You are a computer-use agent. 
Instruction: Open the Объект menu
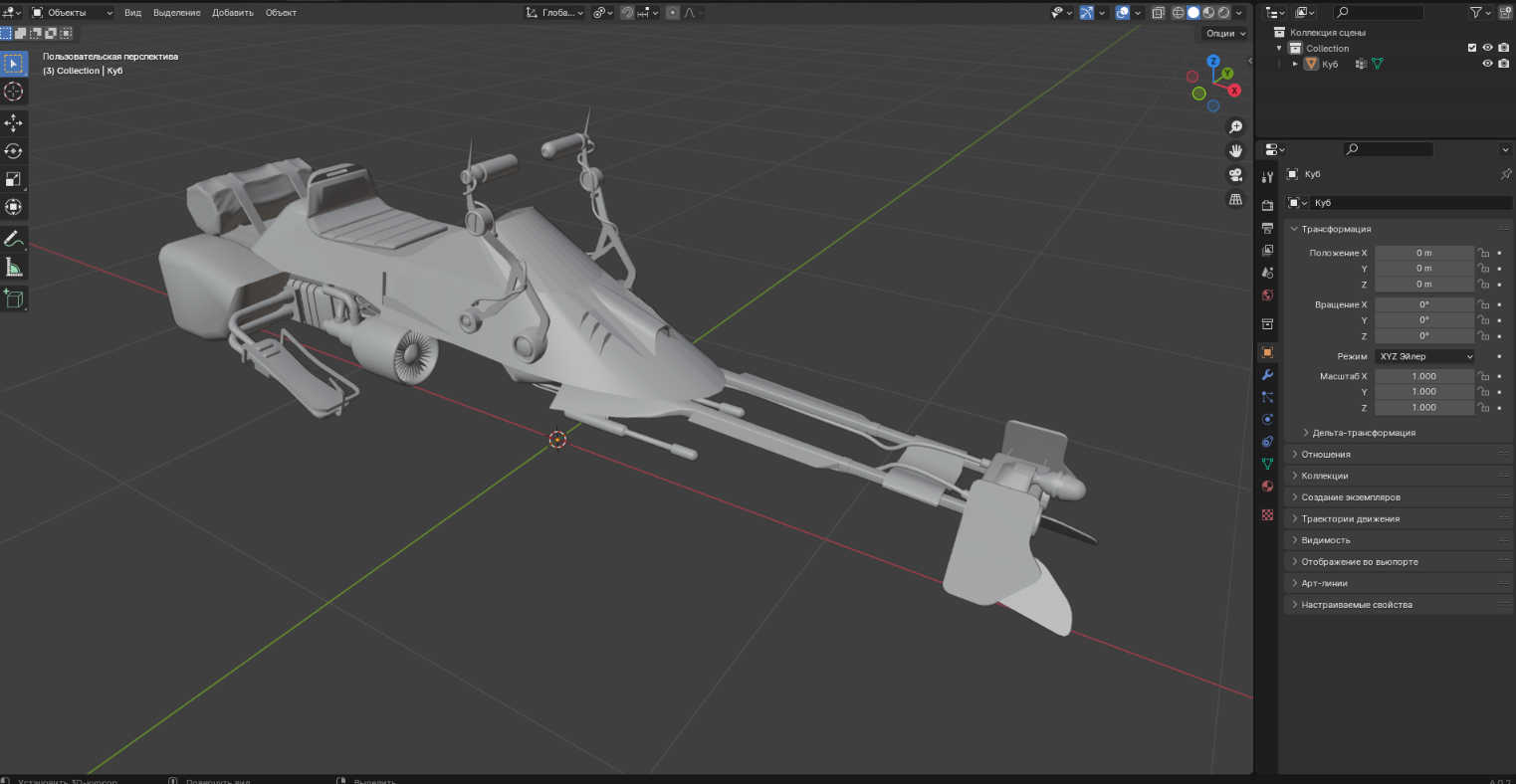tap(282, 13)
